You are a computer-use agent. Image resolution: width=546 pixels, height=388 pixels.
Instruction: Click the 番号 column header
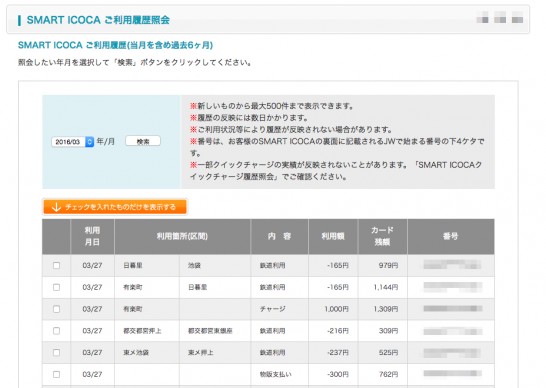[x=451, y=236]
